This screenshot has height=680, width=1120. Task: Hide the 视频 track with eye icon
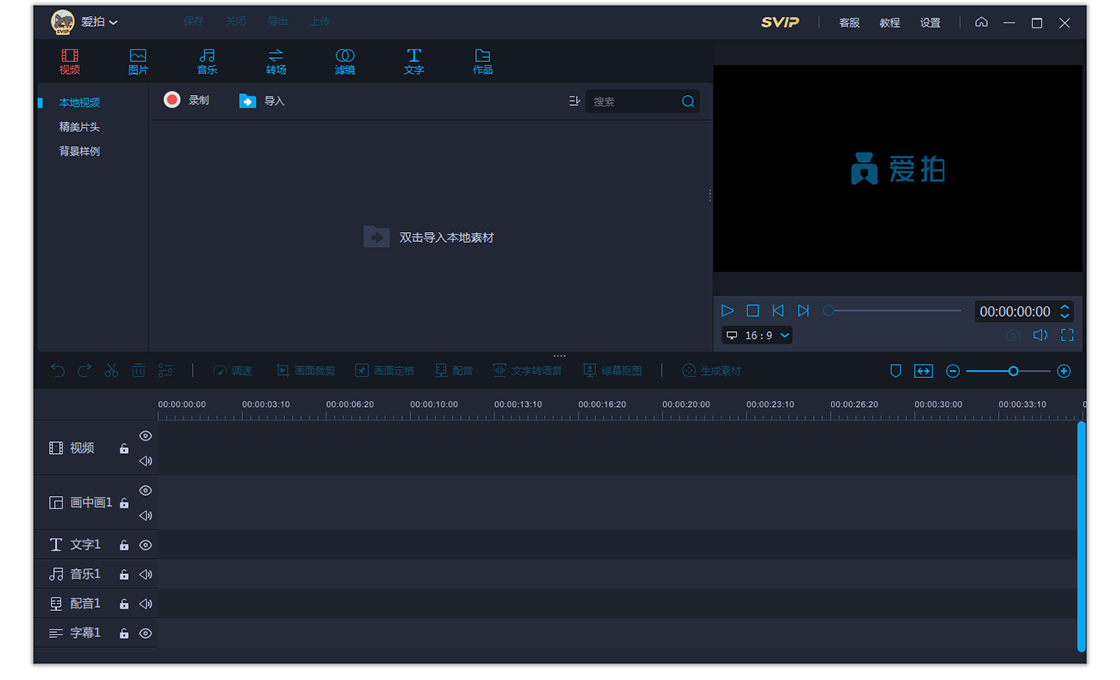[x=146, y=436]
